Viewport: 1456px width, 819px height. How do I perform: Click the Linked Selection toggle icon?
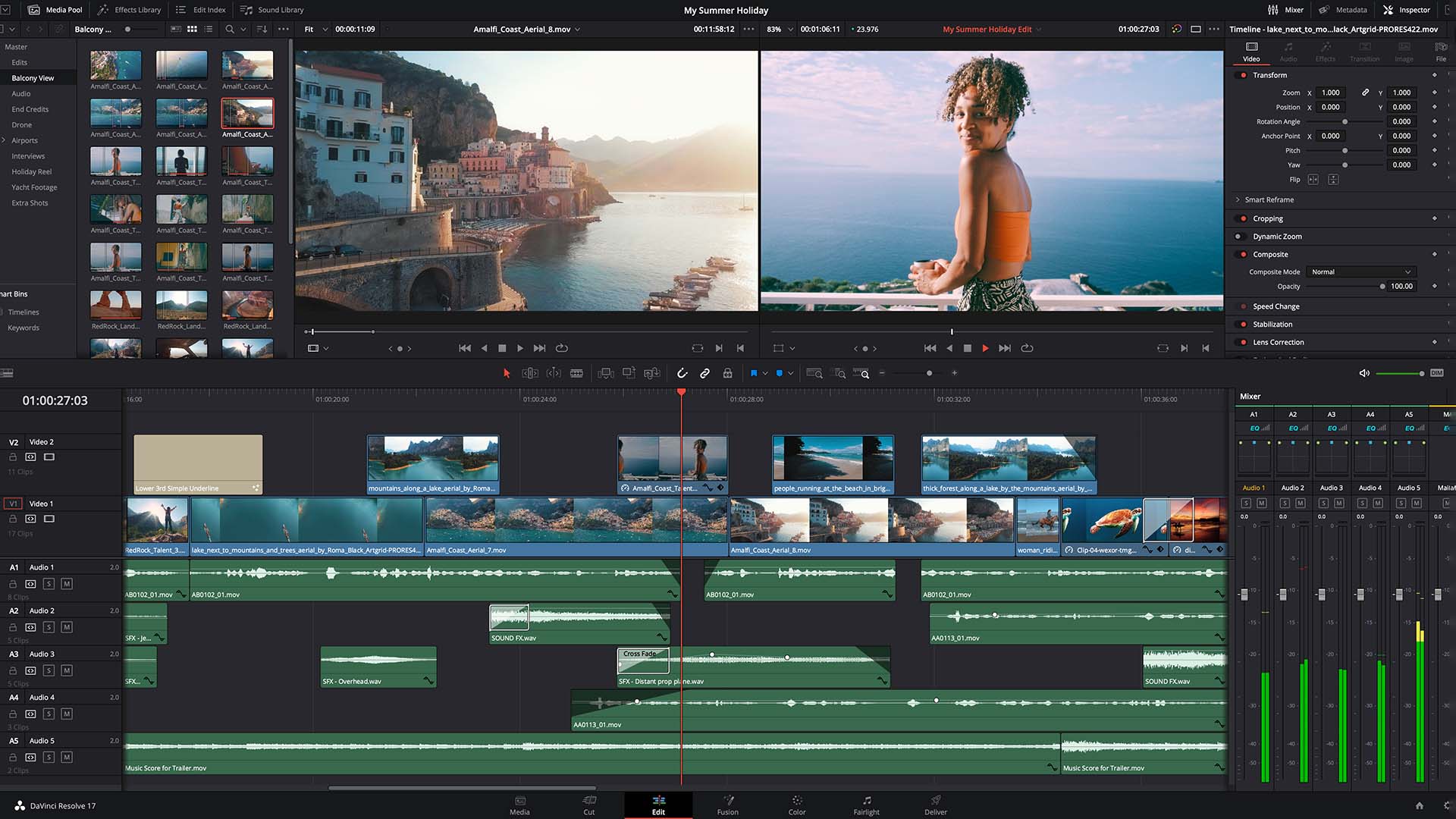705,373
